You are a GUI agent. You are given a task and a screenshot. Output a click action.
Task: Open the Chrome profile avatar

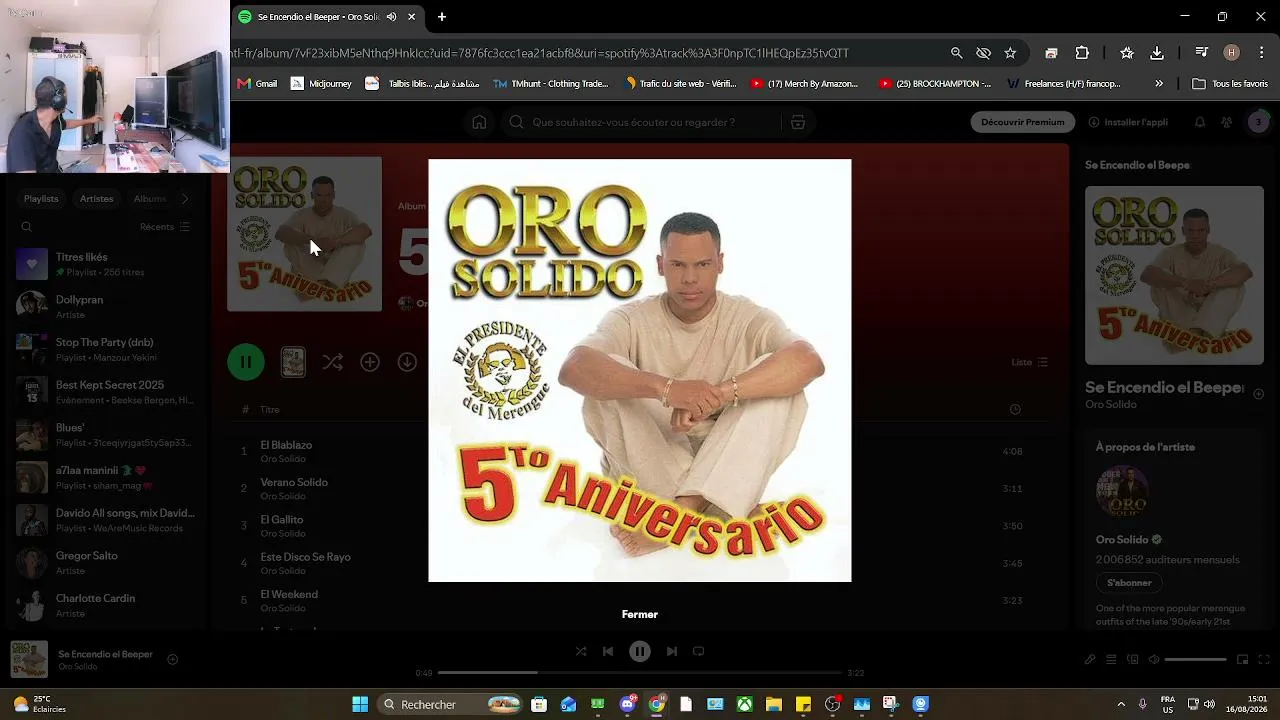pos(1232,53)
